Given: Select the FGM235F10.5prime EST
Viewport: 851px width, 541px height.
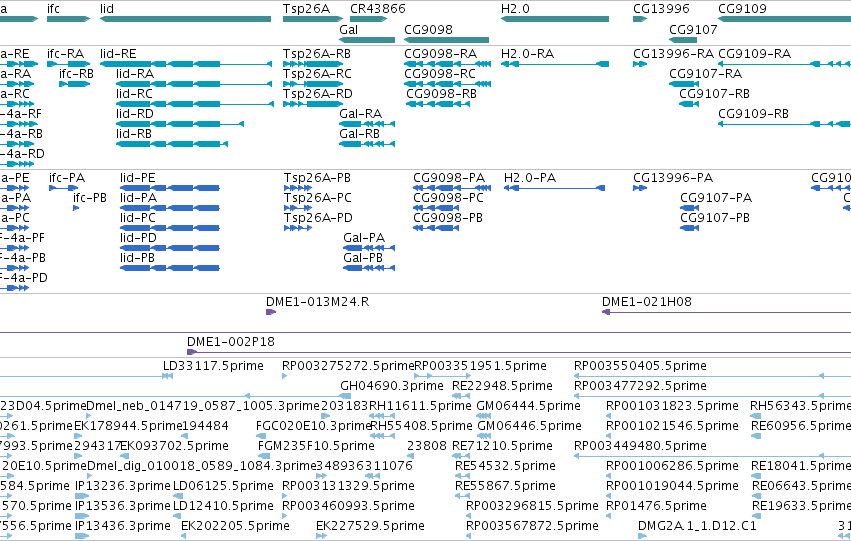Looking at the screenshot, I should 264,456.
